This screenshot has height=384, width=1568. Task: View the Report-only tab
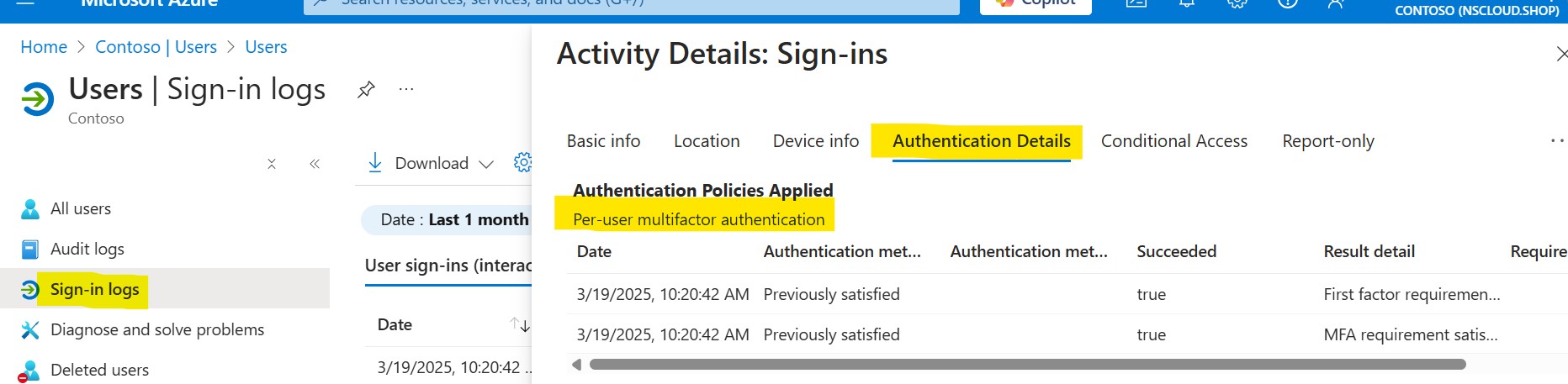coord(1328,141)
